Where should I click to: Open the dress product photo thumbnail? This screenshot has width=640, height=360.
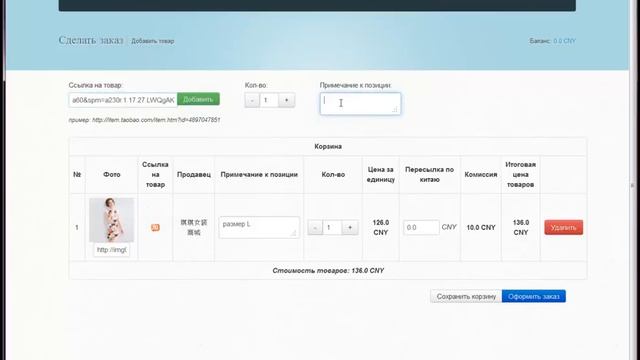(x=111, y=220)
